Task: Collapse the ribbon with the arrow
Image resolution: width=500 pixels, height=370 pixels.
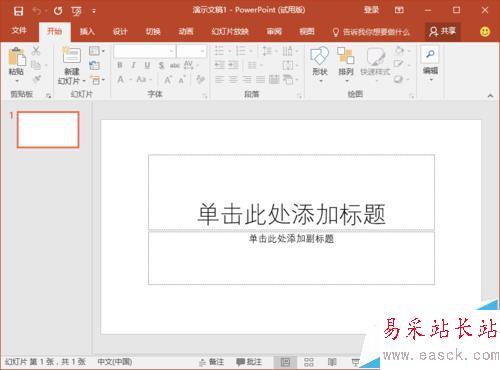Action: click(x=490, y=96)
